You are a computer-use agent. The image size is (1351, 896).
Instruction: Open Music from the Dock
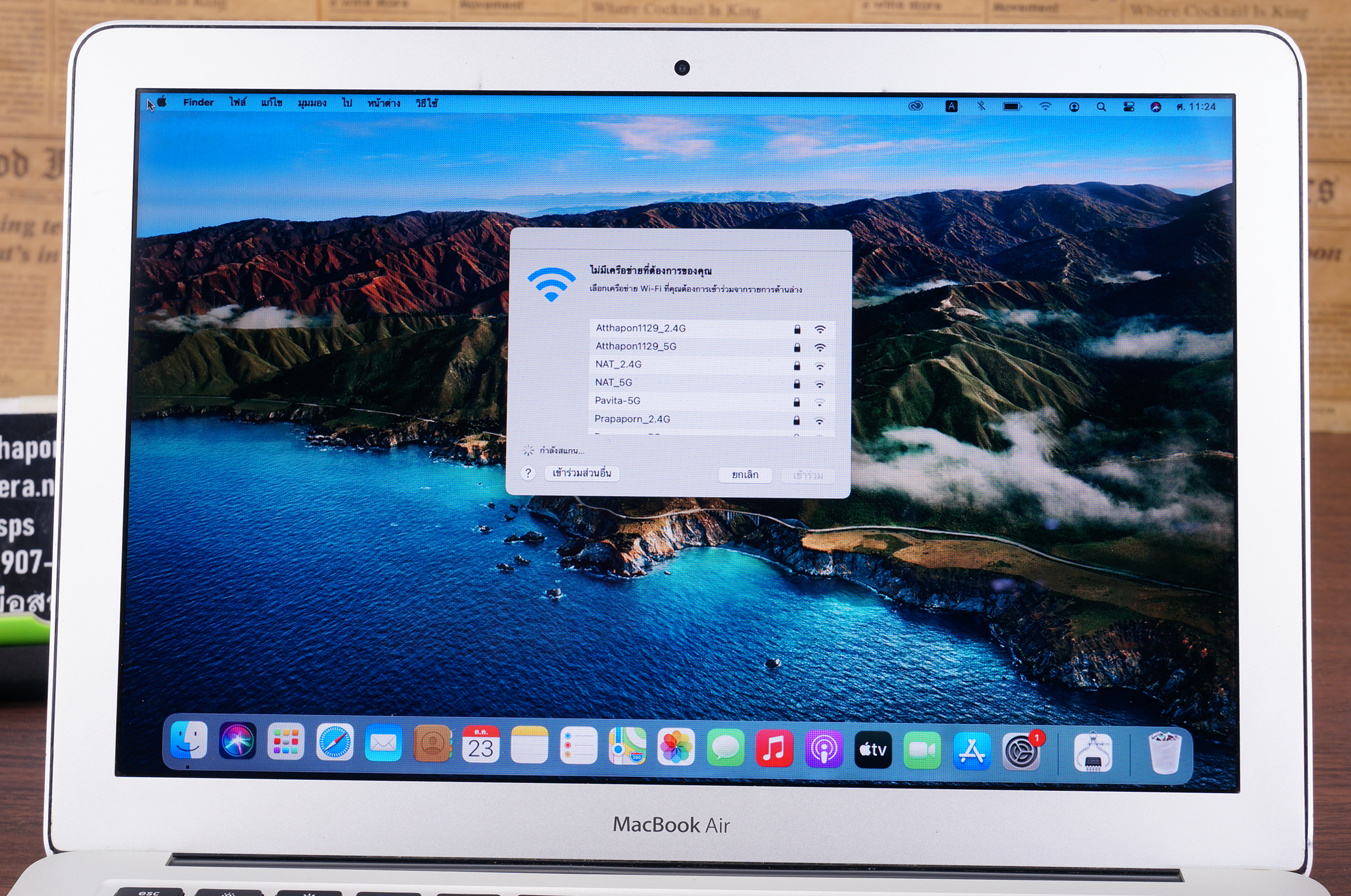point(774,748)
